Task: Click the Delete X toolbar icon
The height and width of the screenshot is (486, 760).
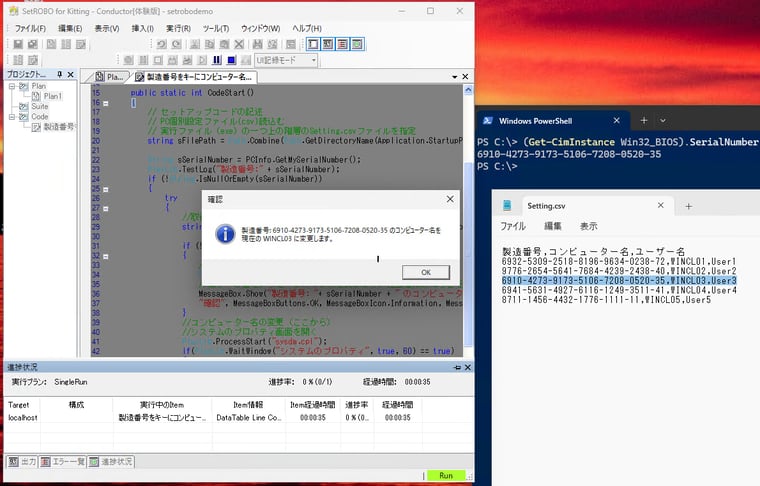Action: point(239,44)
